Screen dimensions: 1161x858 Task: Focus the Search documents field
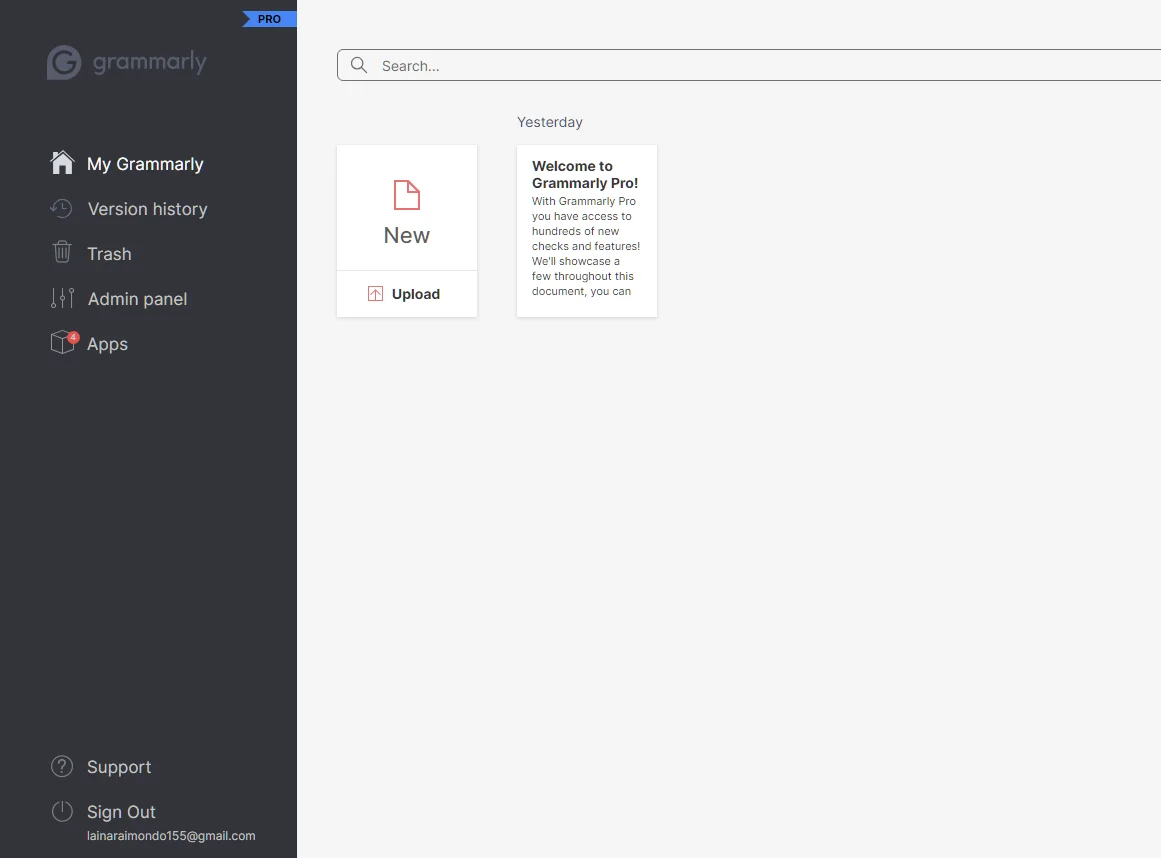(x=749, y=65)
